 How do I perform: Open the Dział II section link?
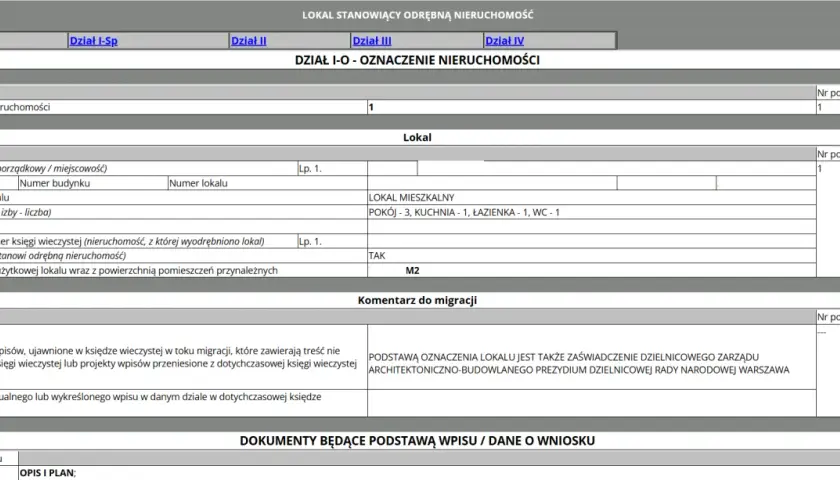[249, 41]
